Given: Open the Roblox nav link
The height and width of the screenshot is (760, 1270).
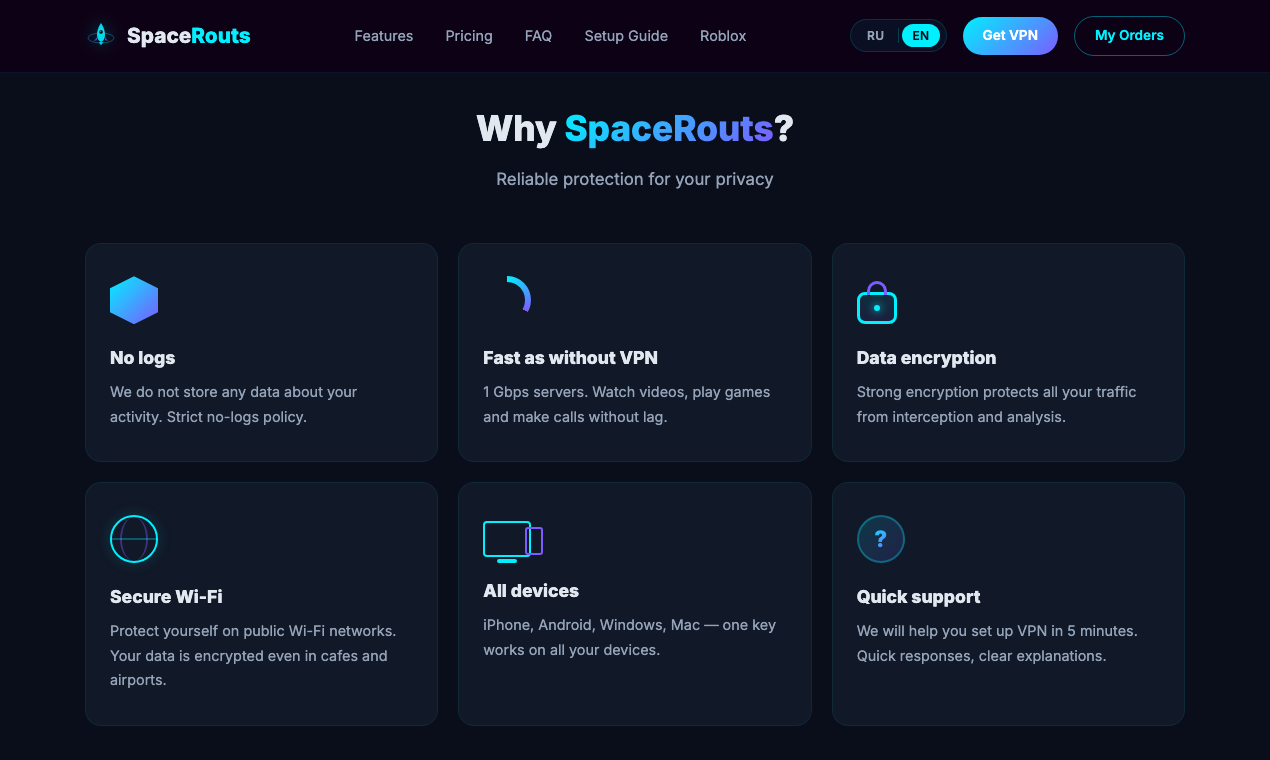Looking at the screenshot, I should (x=723, y=36).
